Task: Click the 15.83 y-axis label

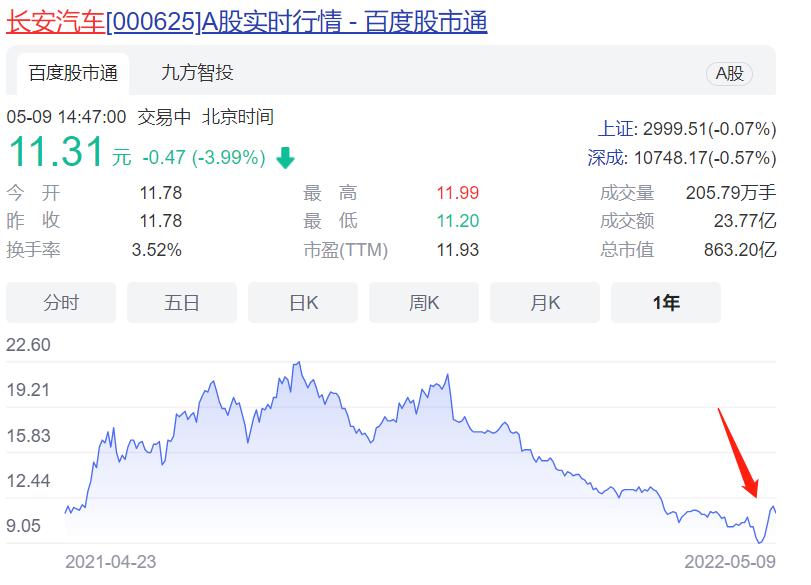Action: tap(28, 436)
